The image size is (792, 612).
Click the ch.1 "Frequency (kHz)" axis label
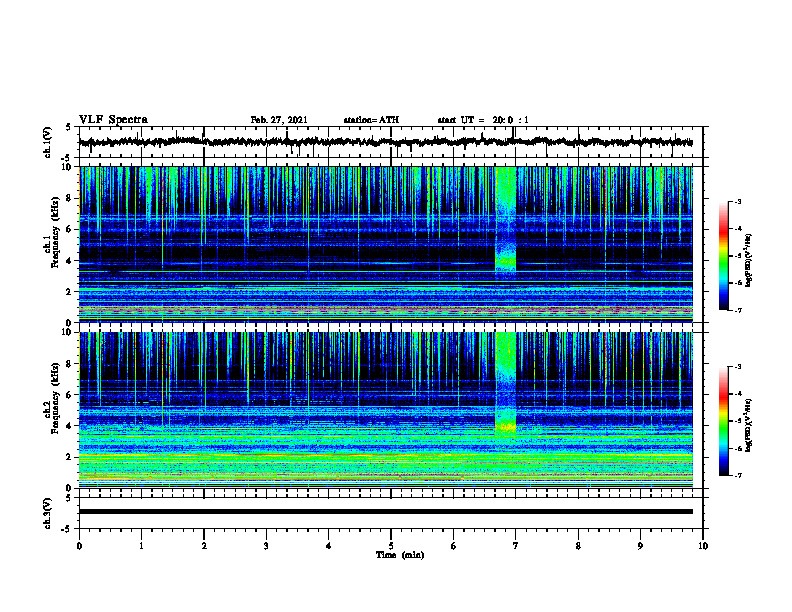click(x=55, y=232)
